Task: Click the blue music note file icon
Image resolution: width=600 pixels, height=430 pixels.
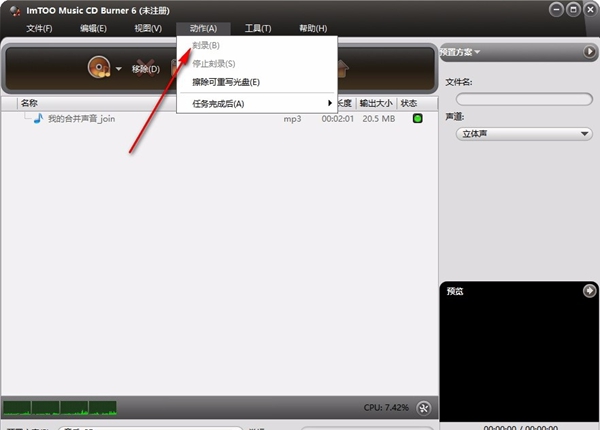Action: tap(38, 119)
